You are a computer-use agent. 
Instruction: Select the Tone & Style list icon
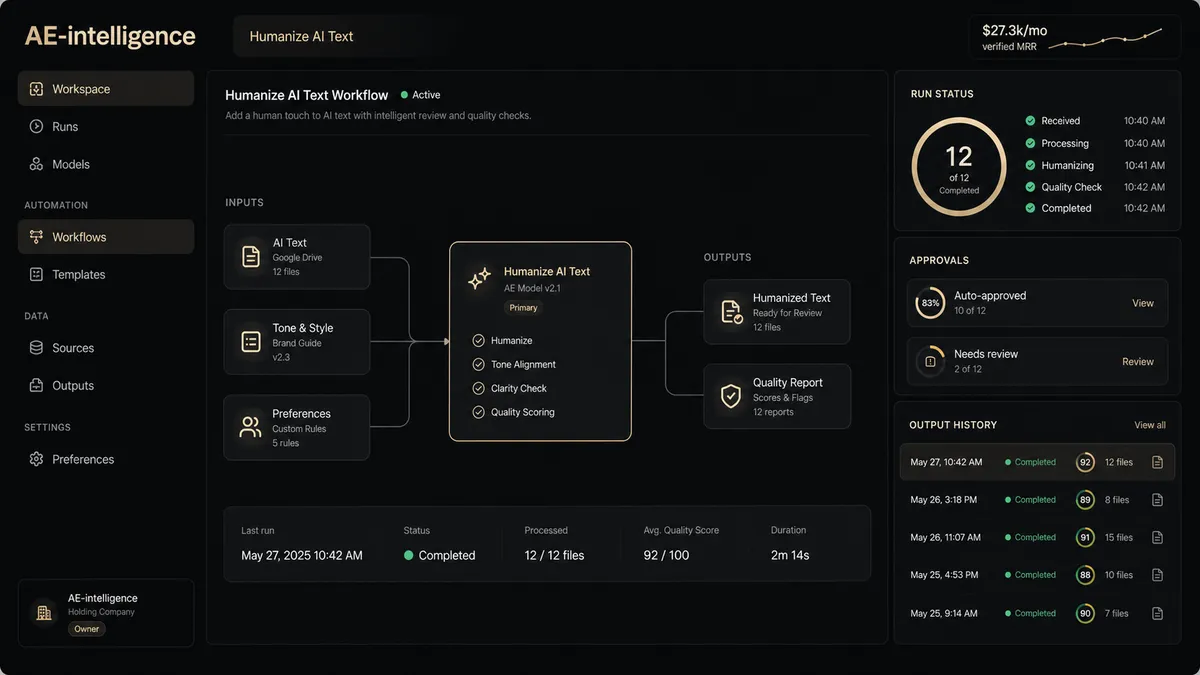tap(251, 342)
